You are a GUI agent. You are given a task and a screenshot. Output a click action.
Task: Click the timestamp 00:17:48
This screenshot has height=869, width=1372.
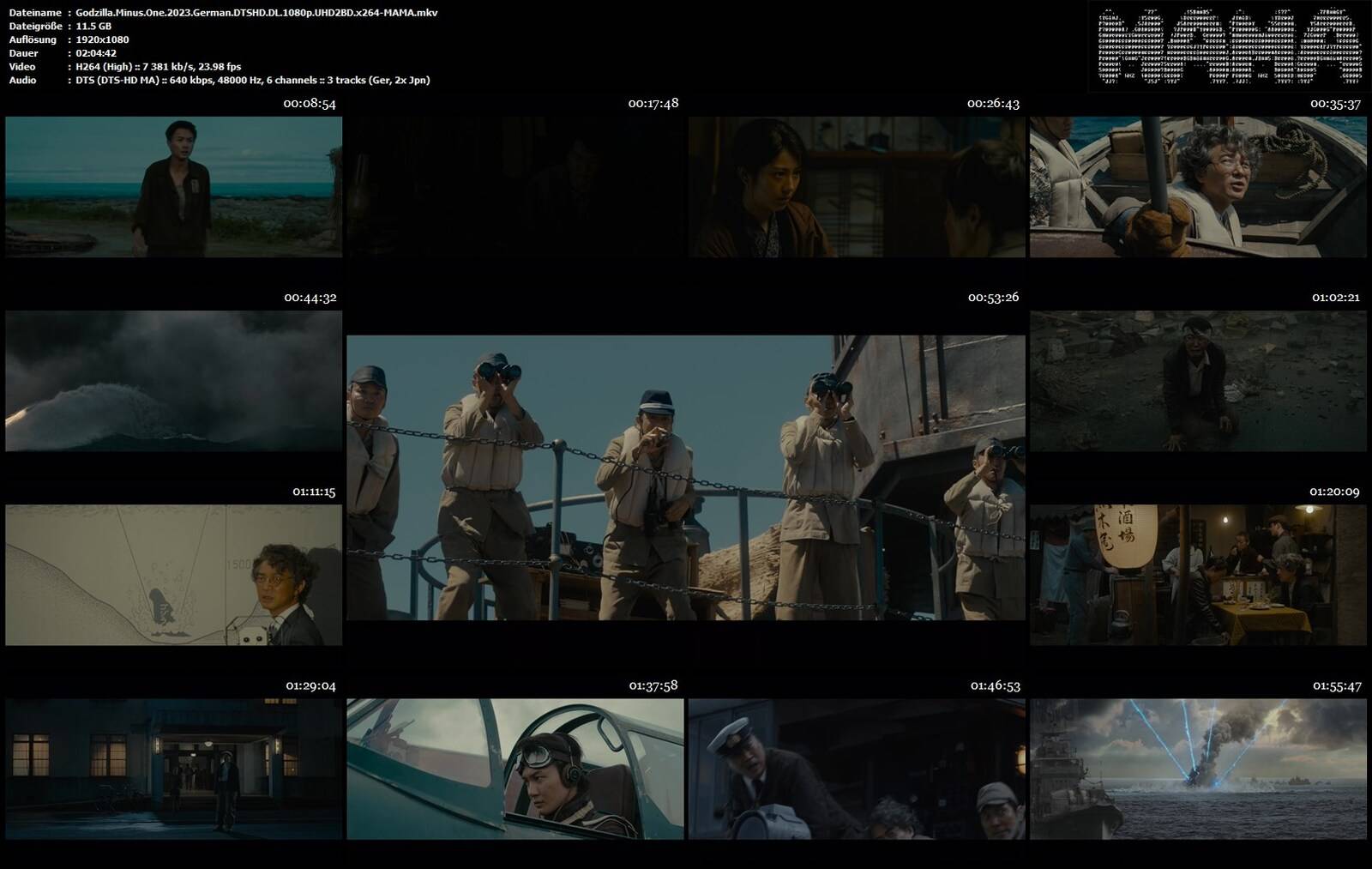click(653, 103)
